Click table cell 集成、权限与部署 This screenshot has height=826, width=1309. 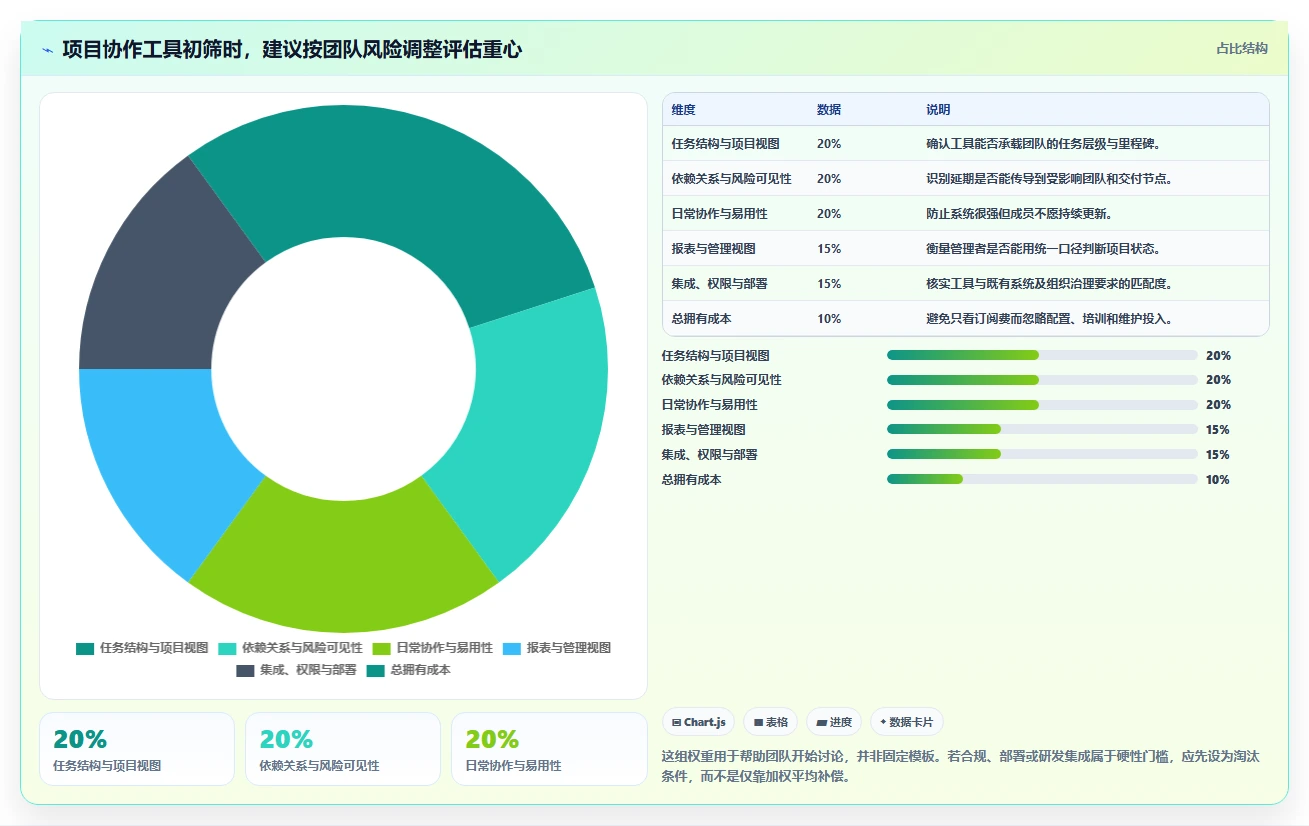coord(720,284)
